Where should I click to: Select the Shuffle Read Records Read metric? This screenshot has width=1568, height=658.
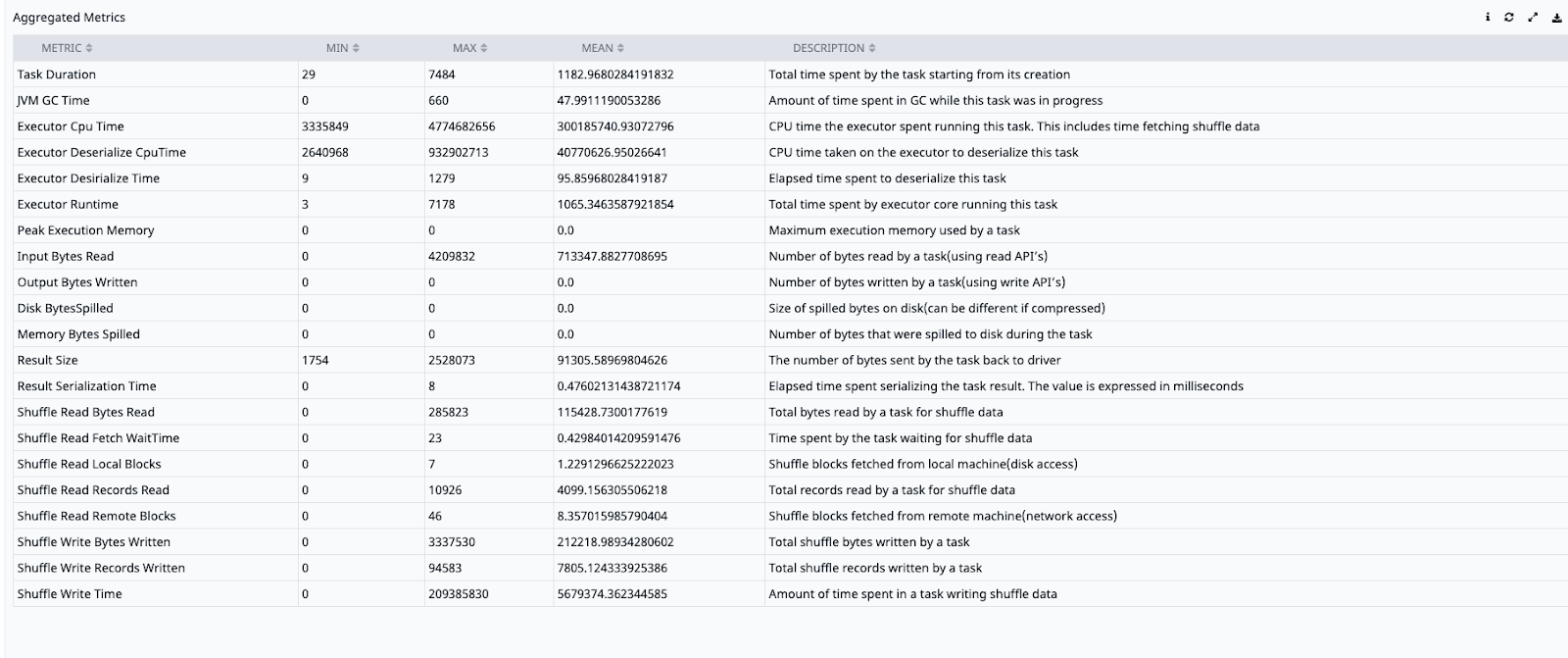[93, 490]
